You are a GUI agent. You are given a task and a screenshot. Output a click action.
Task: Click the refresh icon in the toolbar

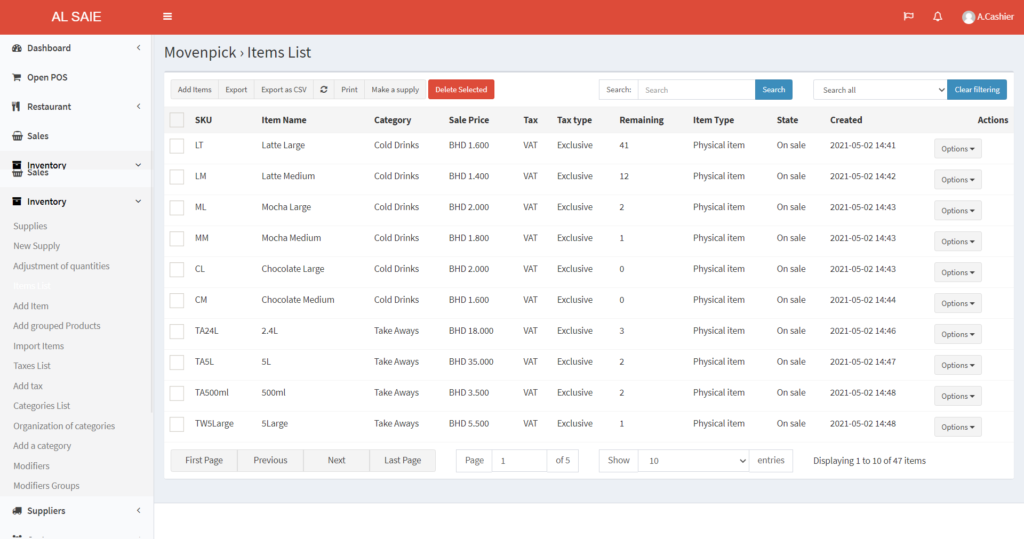click(x=324, y=90)
